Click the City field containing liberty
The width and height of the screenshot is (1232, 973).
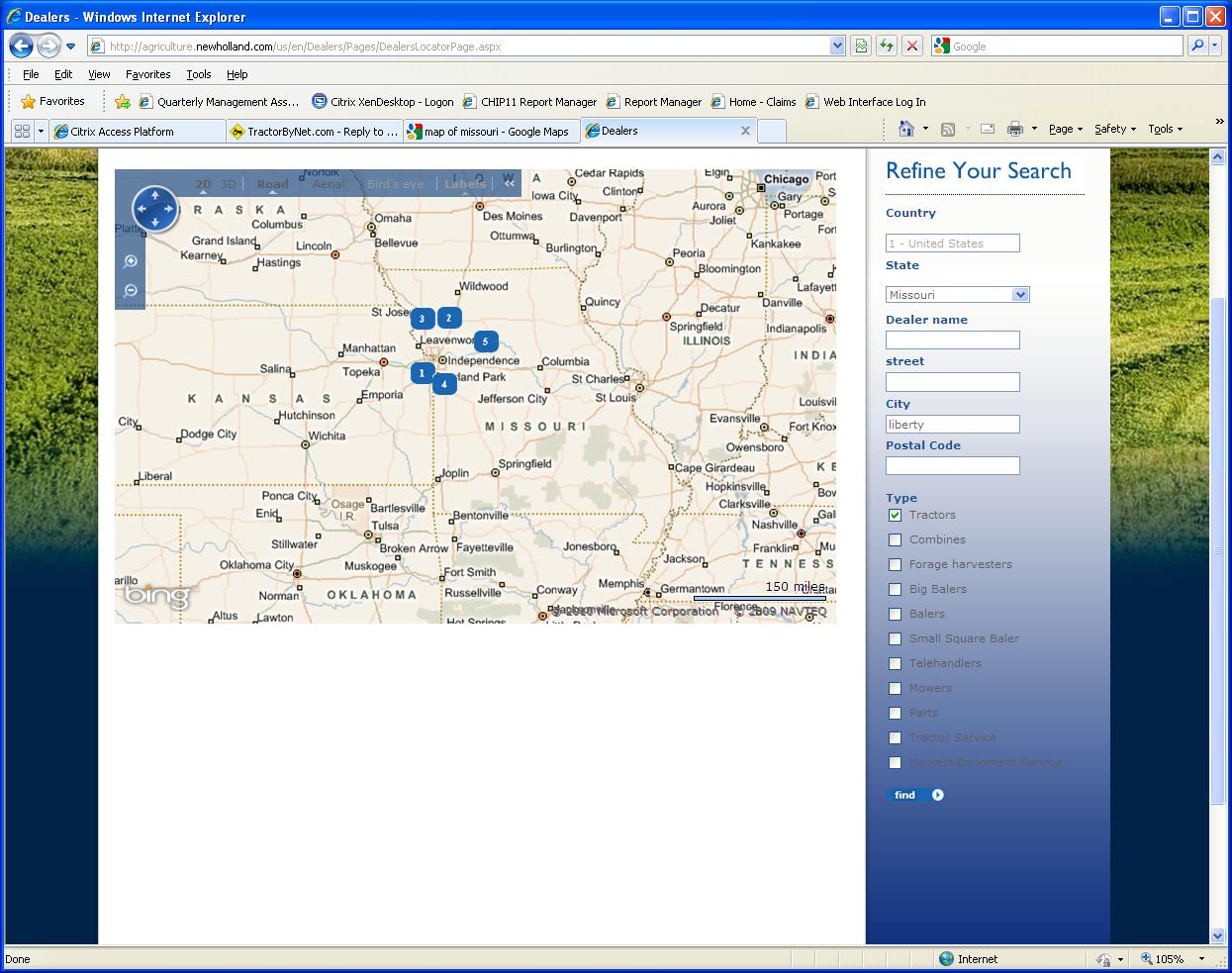(953, 425)
